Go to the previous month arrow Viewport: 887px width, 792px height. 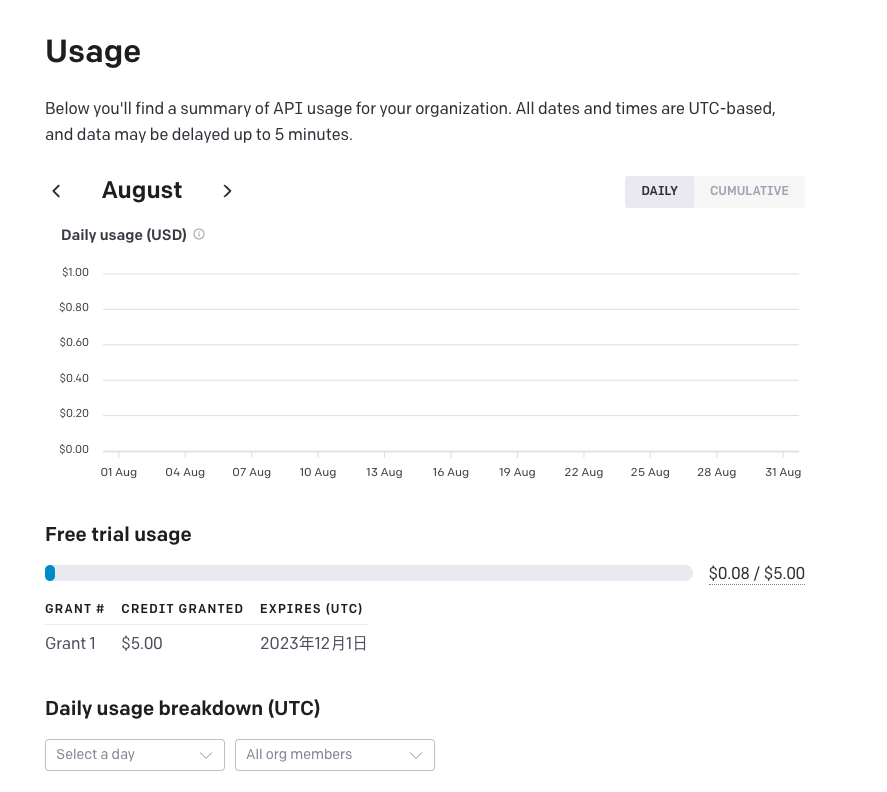57,191
